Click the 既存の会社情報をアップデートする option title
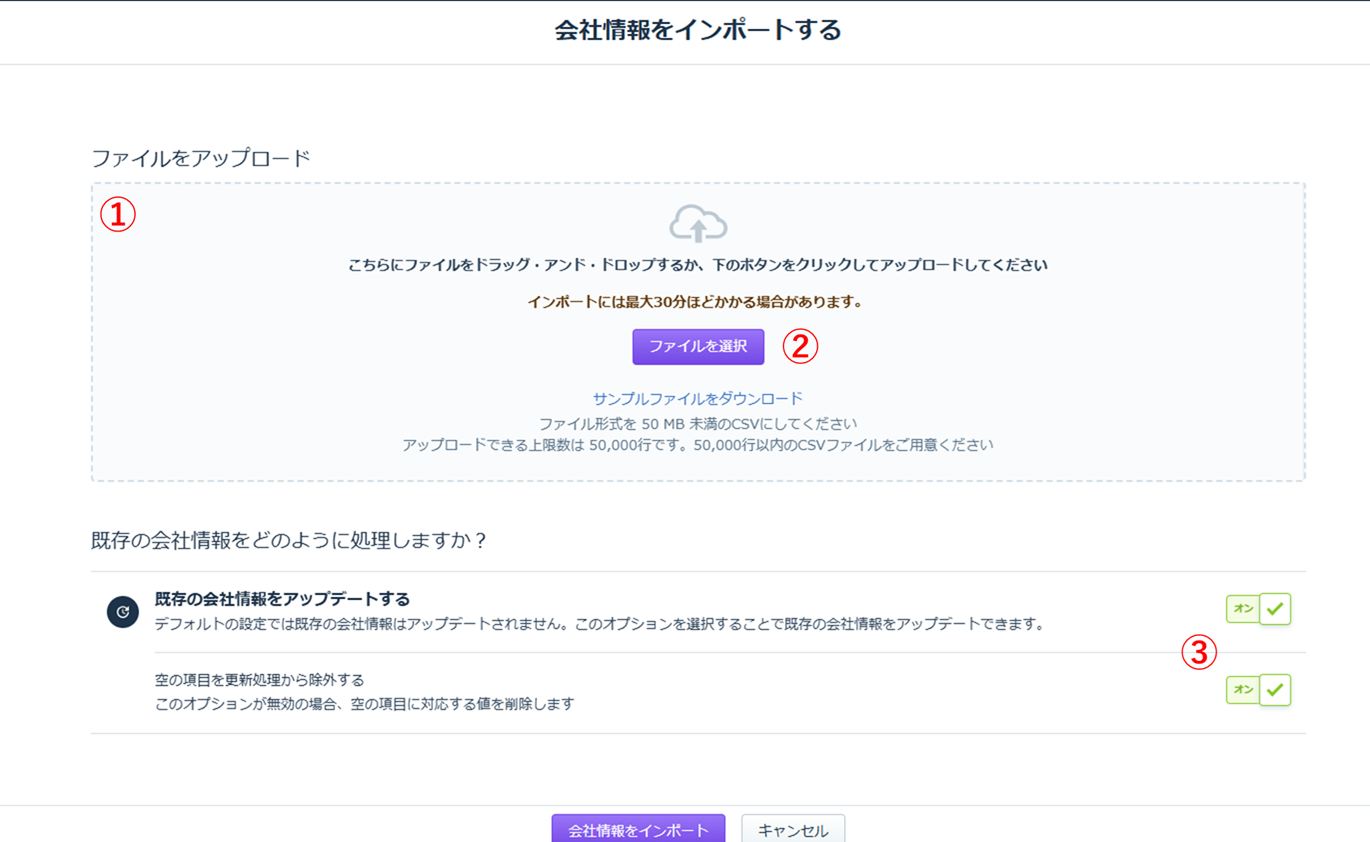Screen dimensions: 1370x842 (283, 599)
